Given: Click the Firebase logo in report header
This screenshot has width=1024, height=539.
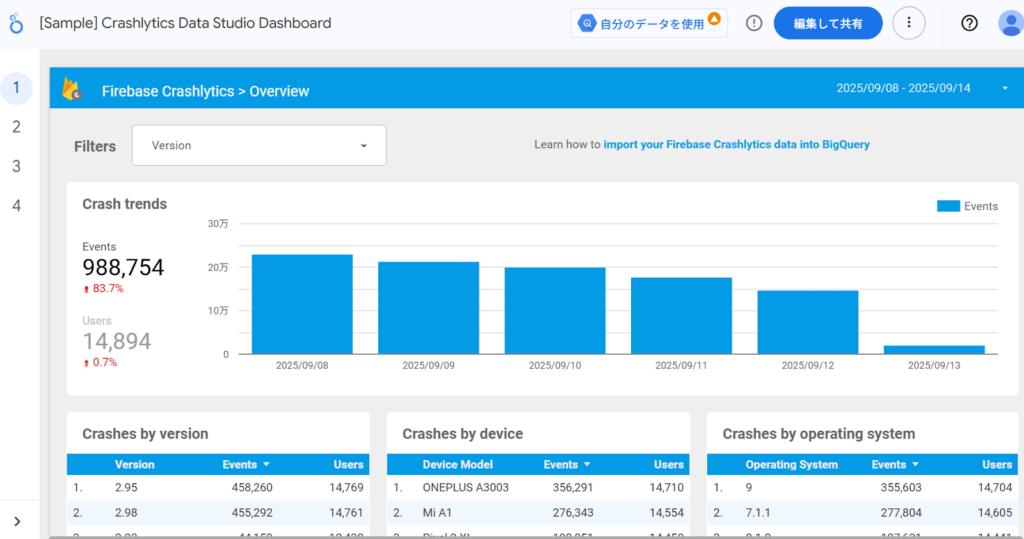Looking at the screenshot, I should 72,90.
